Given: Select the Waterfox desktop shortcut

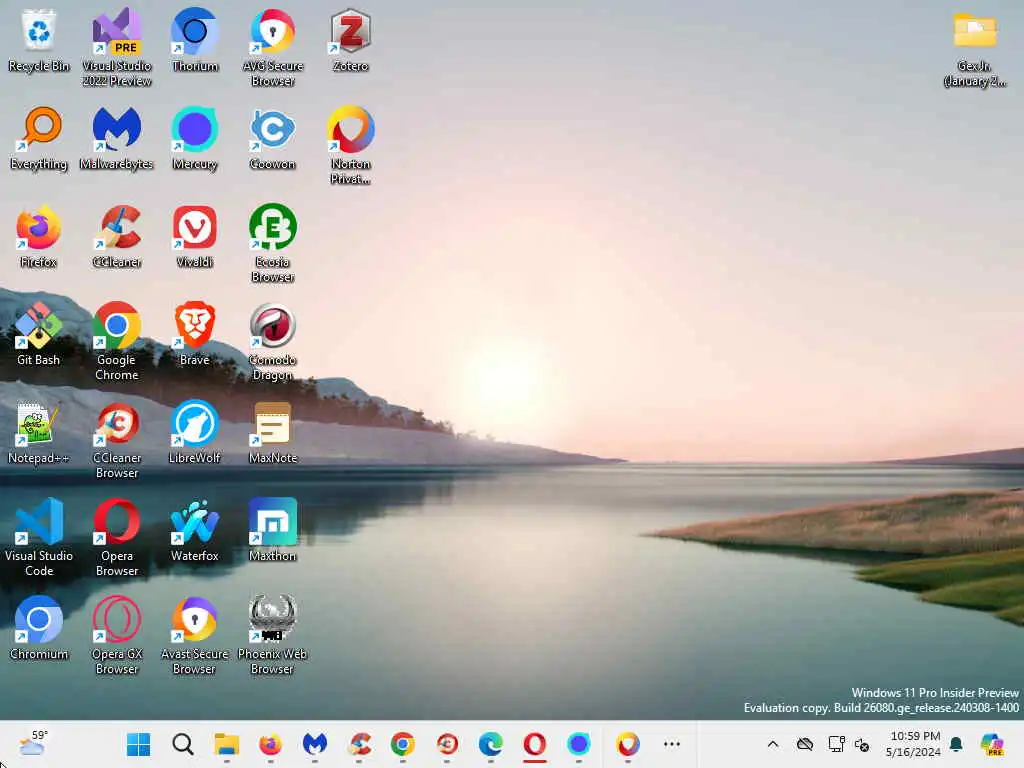Looking at the screenshot, I should [195, 530].
